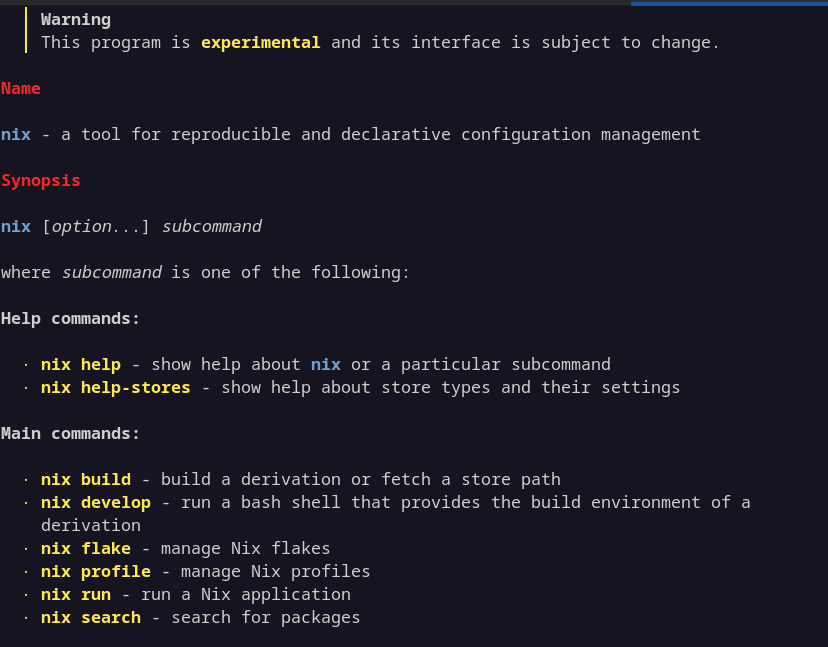Click the "[option...]" text in the synopsis
The width and height of the screenshot is (828, 647).
95,227
